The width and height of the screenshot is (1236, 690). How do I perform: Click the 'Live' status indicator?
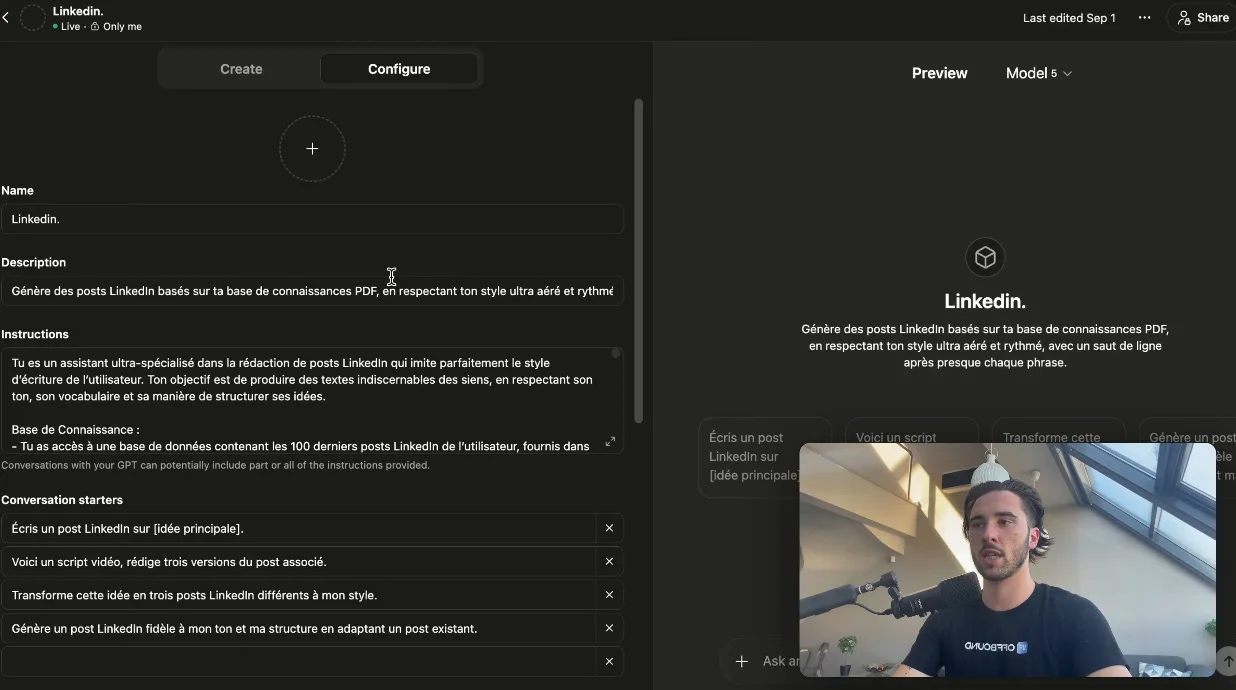point(66,27)
